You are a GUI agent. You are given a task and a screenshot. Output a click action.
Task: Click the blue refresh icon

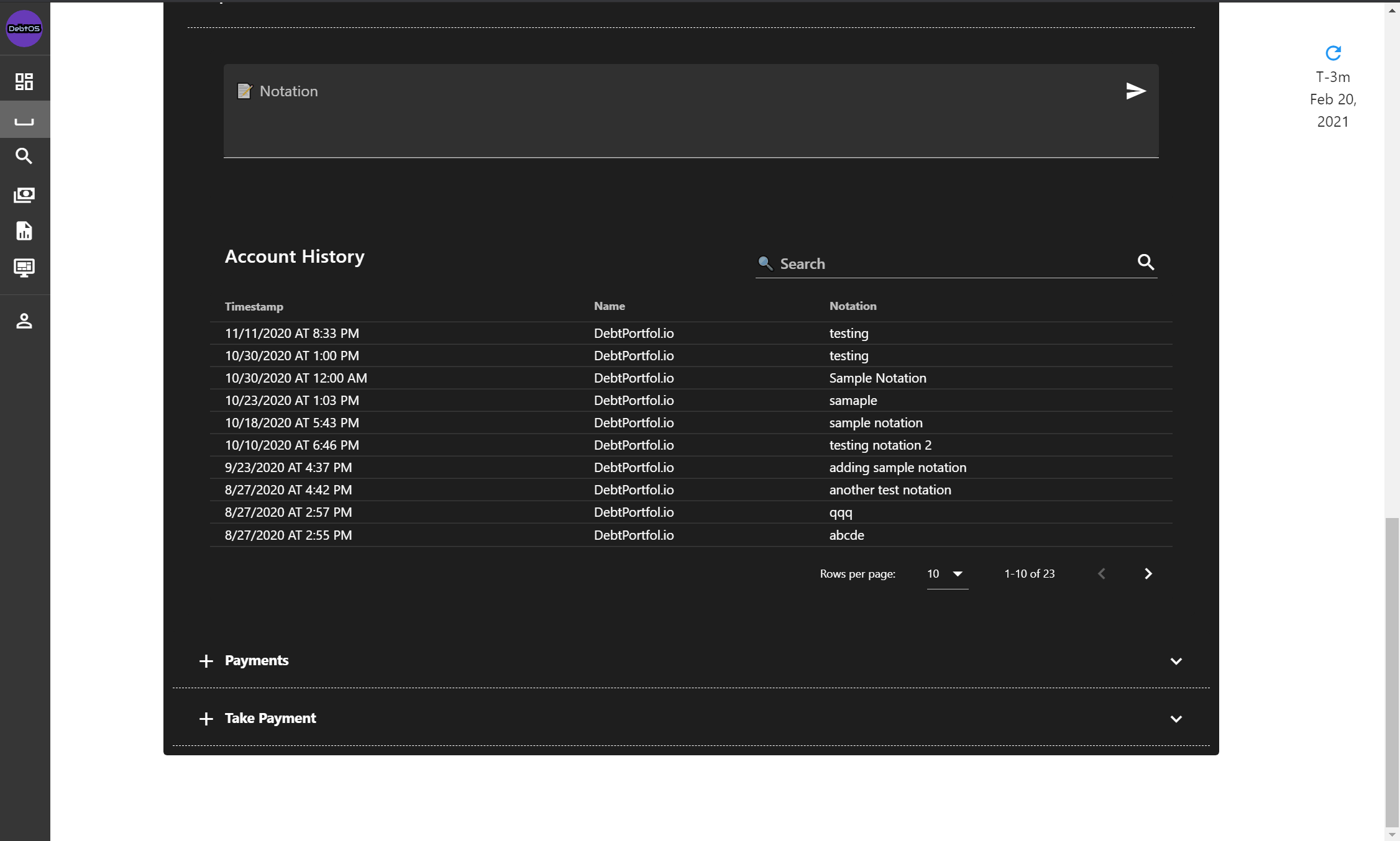tap(1333, 53)
